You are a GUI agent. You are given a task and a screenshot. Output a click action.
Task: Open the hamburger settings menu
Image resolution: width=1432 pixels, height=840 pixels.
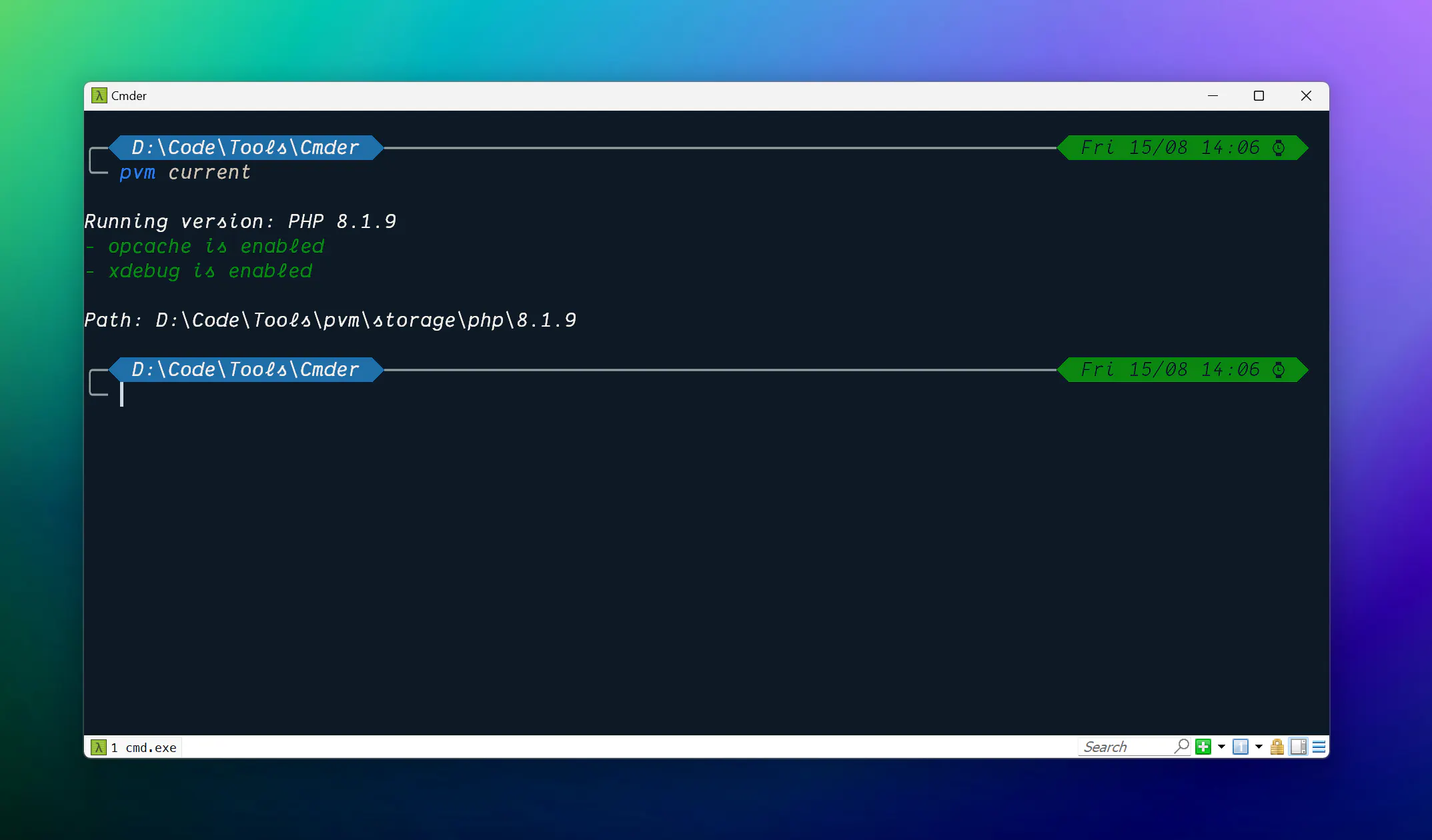(1319, 747)
